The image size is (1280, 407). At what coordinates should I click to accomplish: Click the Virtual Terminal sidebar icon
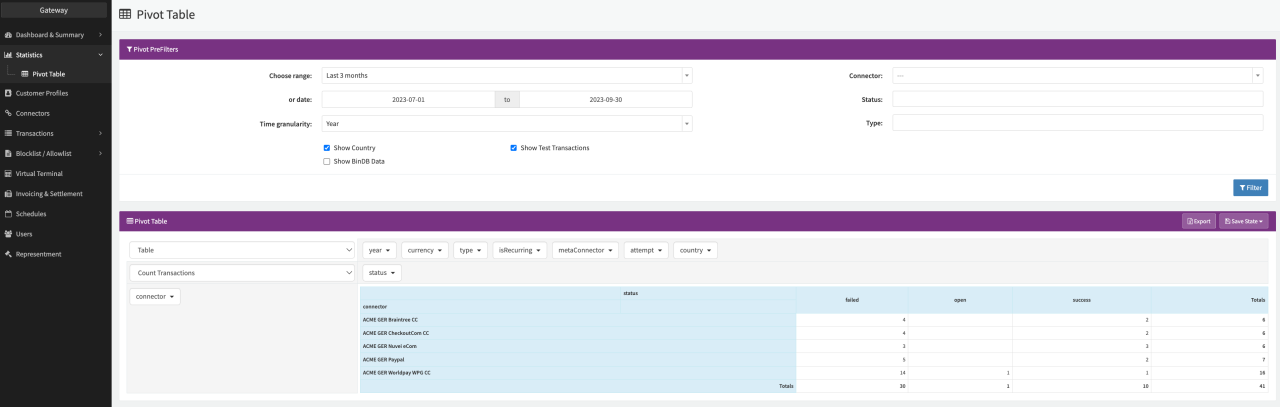[8, 173]
